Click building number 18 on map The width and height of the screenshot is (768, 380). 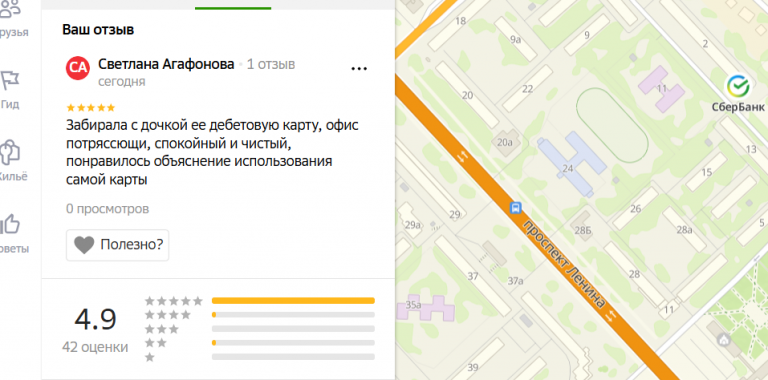460,21
